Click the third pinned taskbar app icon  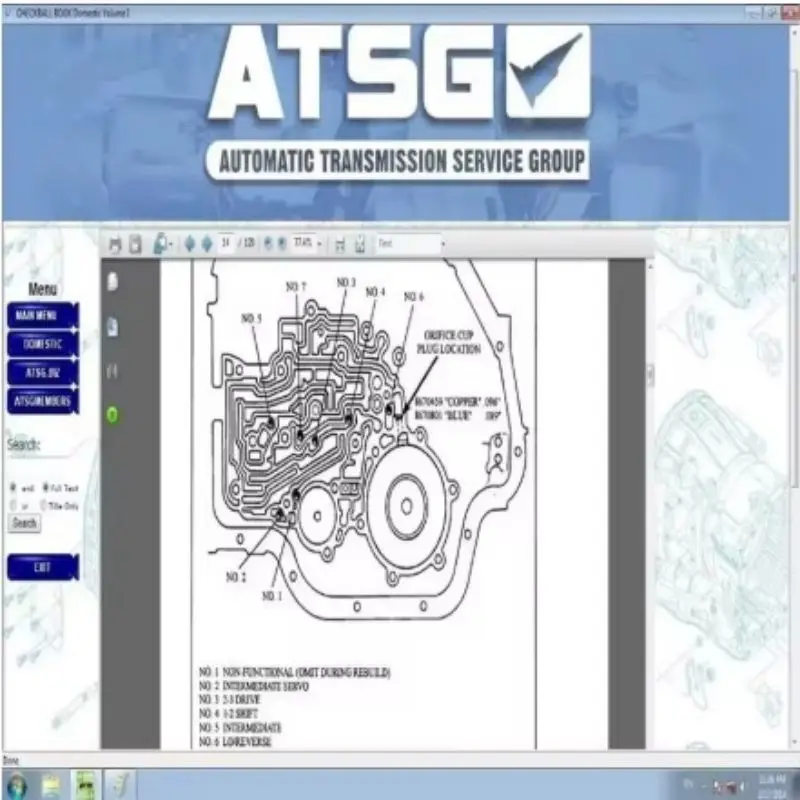(120, 785)
